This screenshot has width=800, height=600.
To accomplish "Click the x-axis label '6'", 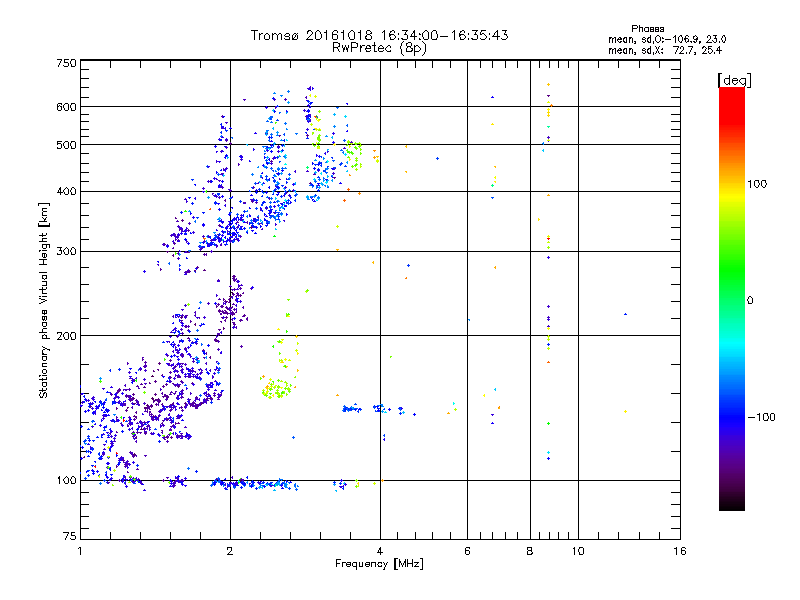I will coord(467,551).
